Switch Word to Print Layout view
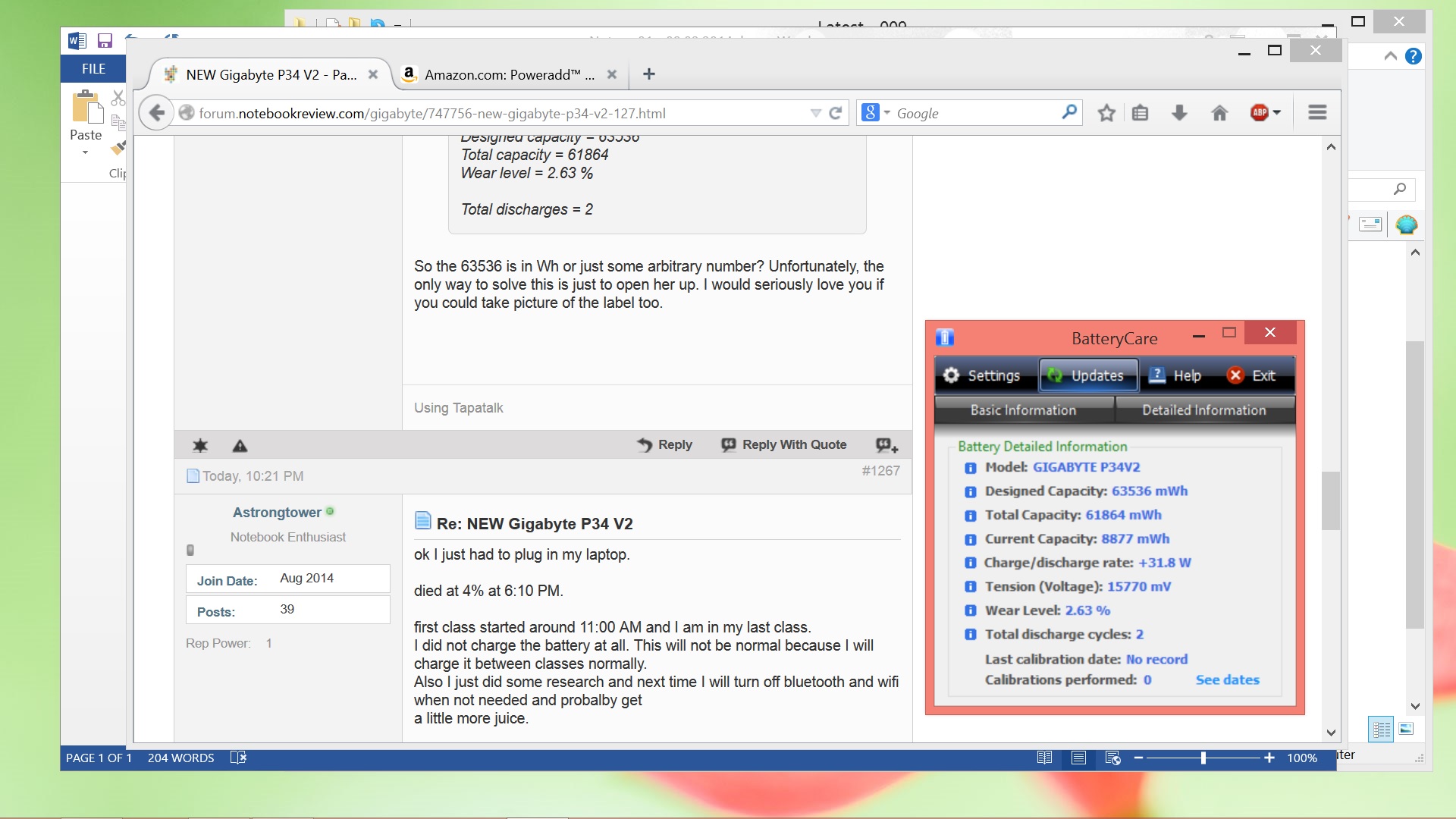The width and height of the screenshot is (1456, 819). click(x=1078, y=758)
